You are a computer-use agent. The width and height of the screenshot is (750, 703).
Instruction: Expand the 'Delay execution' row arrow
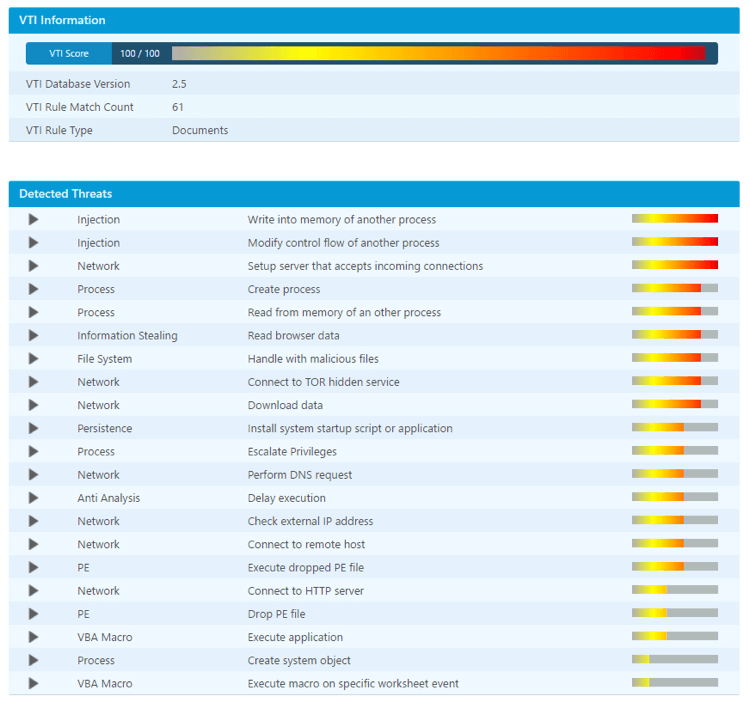pos(33,498)
